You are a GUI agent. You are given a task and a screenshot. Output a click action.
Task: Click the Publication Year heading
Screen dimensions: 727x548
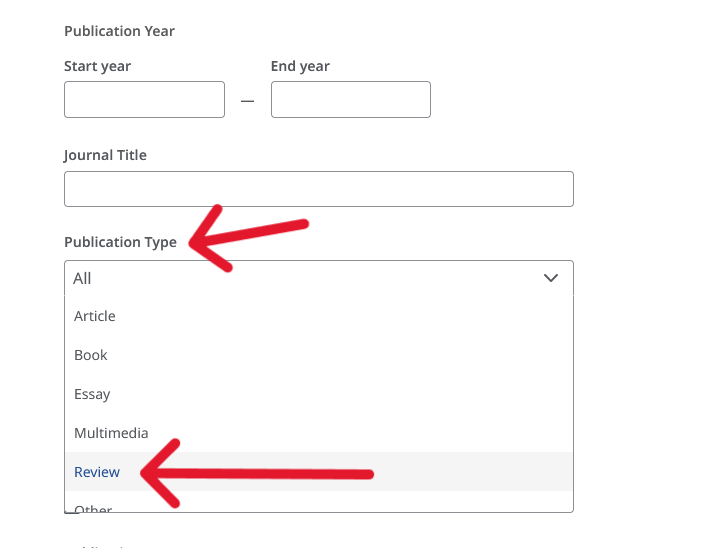[x=119, y=31]
